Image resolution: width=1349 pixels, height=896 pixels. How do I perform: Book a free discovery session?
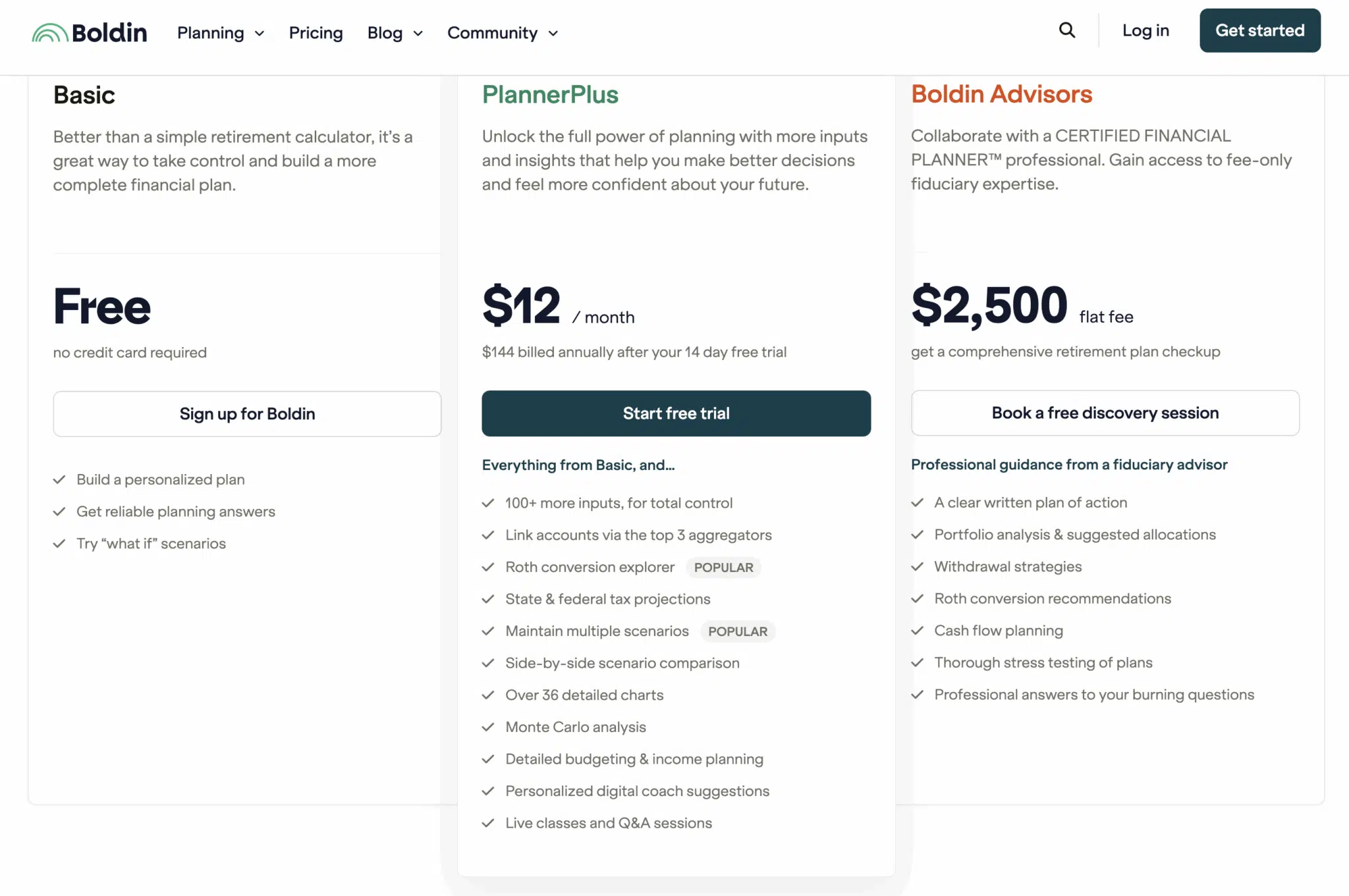[x=1105, y=413]
